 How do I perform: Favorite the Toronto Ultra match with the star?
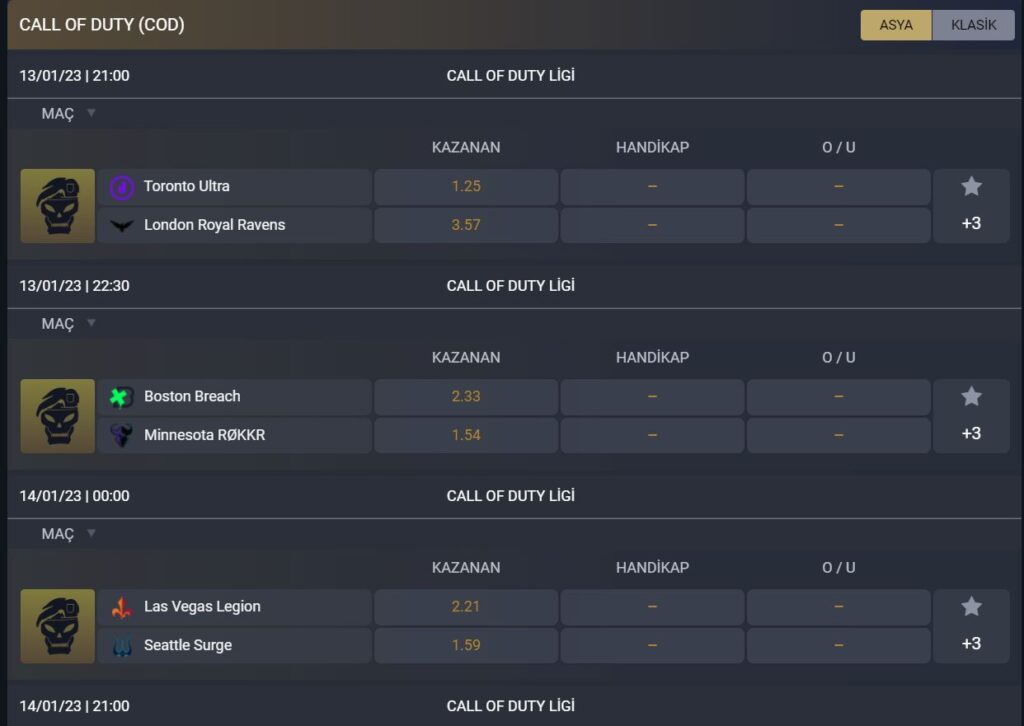coord(970,184)
